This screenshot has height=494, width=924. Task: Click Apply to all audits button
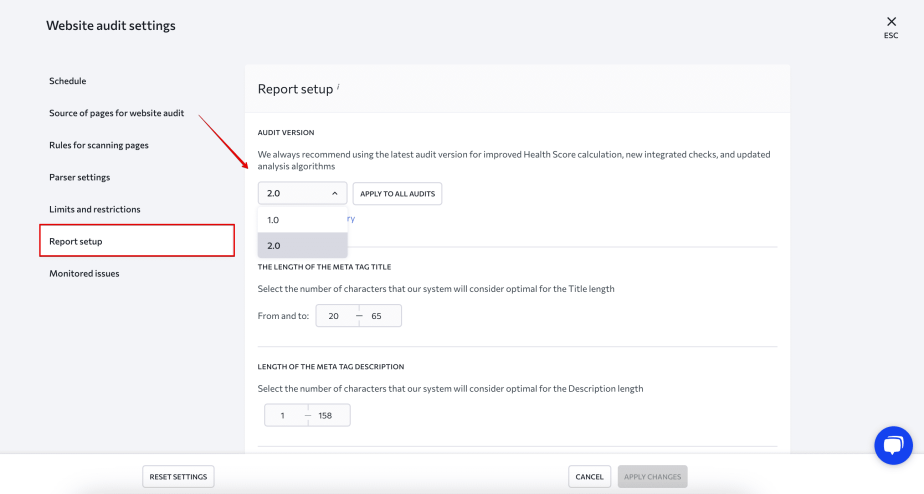[x=397, y=193]
